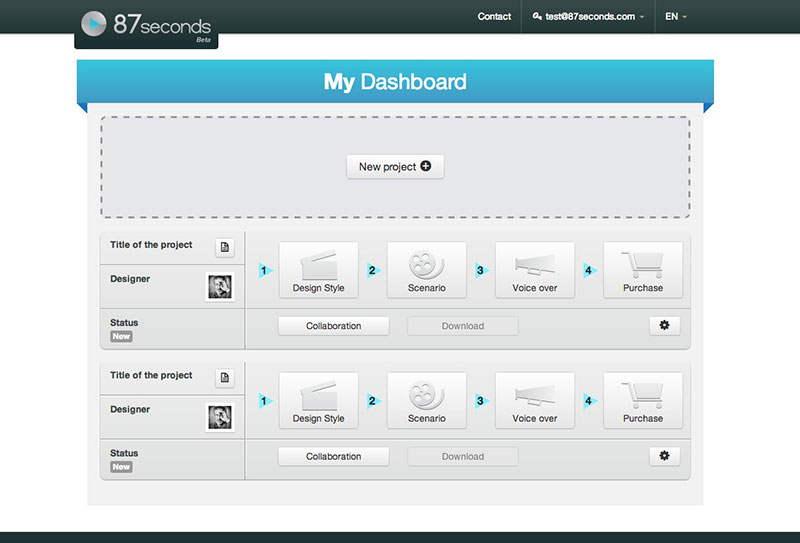800x543 pixels.
Task: Open Scenario step in first project
Action: [427, 269]
